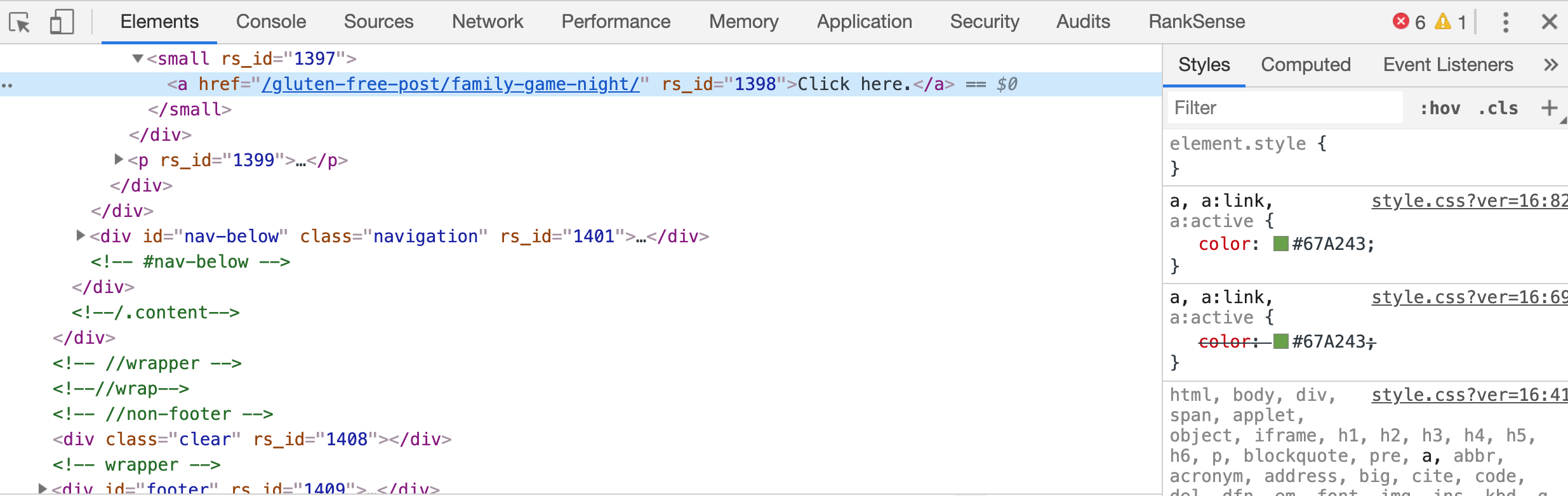Activate the inspect element picker icon
The image size is (1568, 496).
click(x=20, y=23)
